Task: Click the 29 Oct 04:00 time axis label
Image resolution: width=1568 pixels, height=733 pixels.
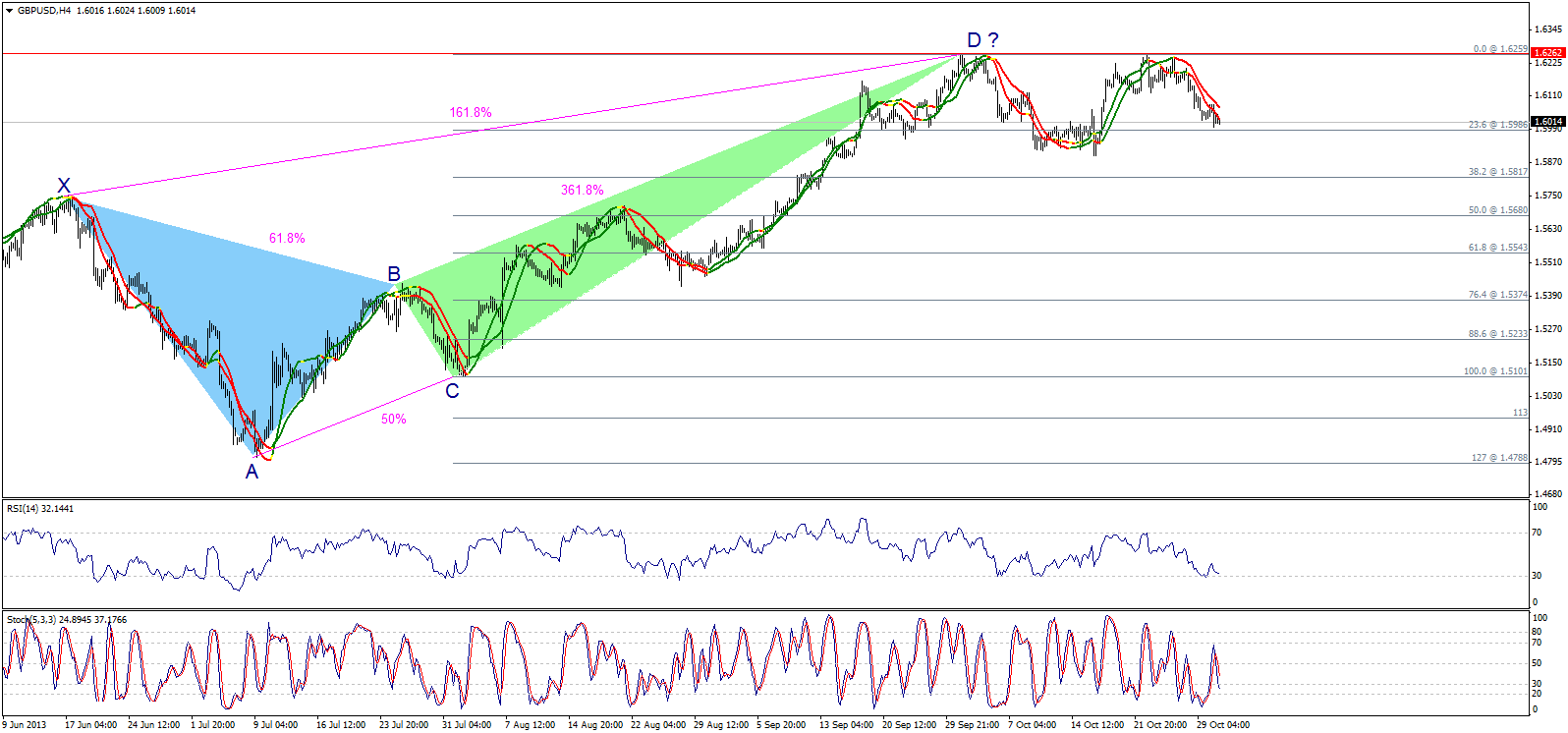Action: coord(1223,725)
